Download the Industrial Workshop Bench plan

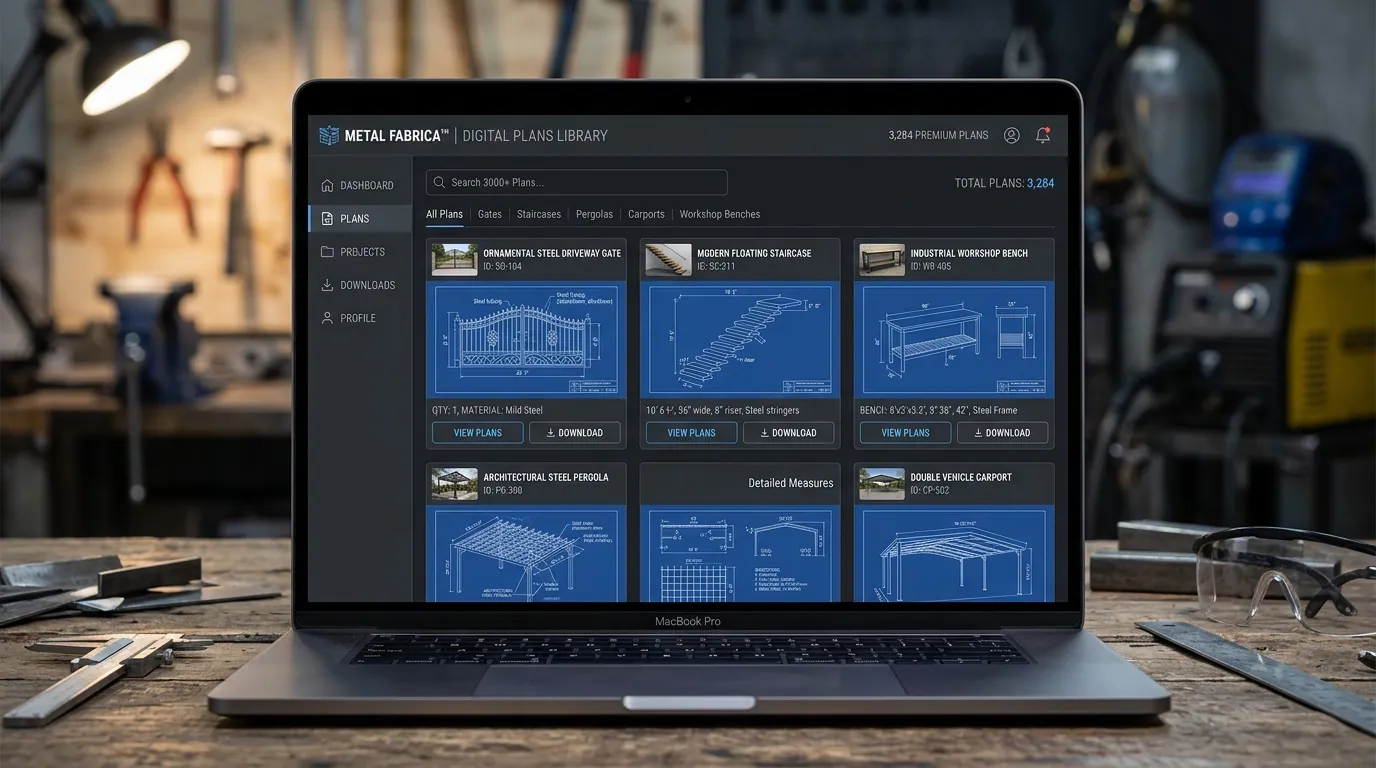coord(1003,433)
